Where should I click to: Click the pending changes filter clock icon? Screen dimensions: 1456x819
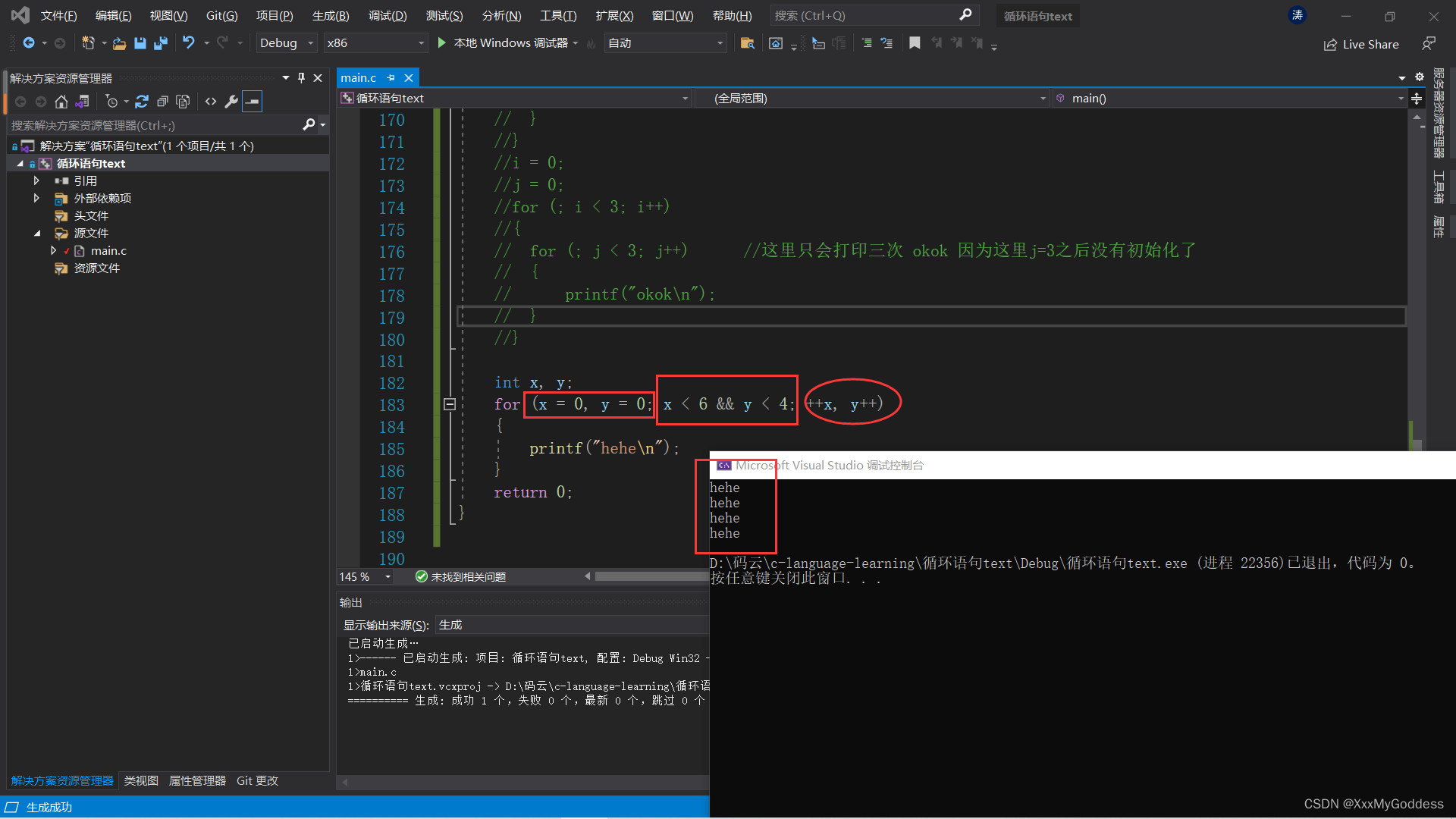click(112, 101)
